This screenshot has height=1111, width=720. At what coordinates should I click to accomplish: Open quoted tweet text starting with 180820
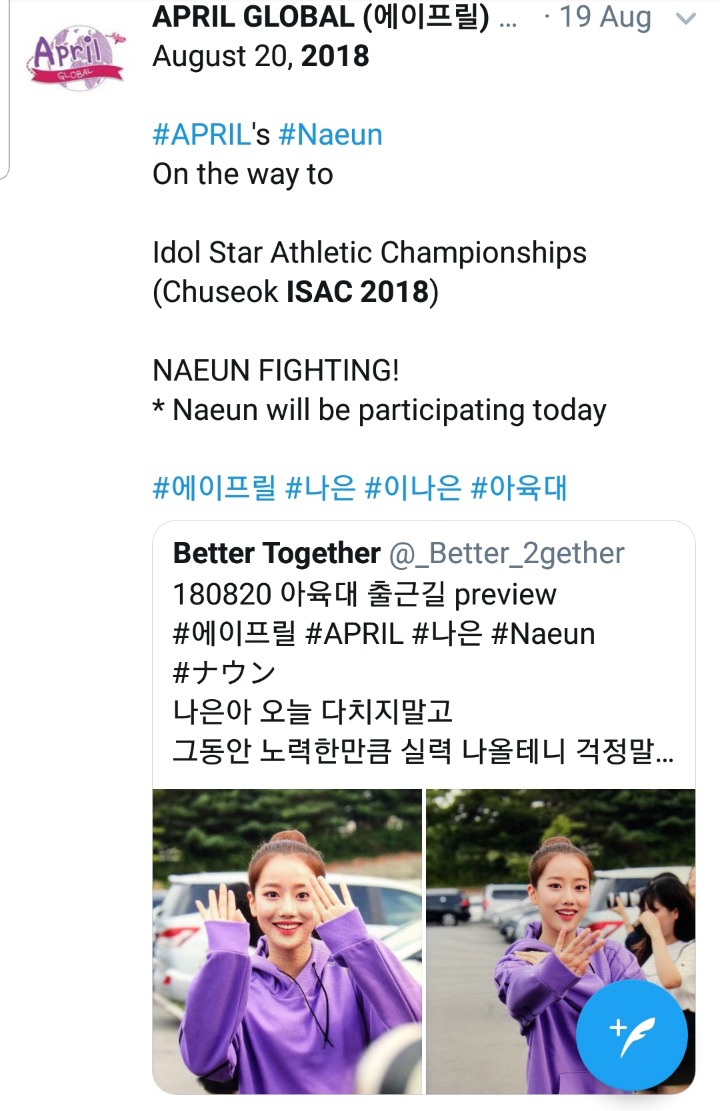[364, 594]
